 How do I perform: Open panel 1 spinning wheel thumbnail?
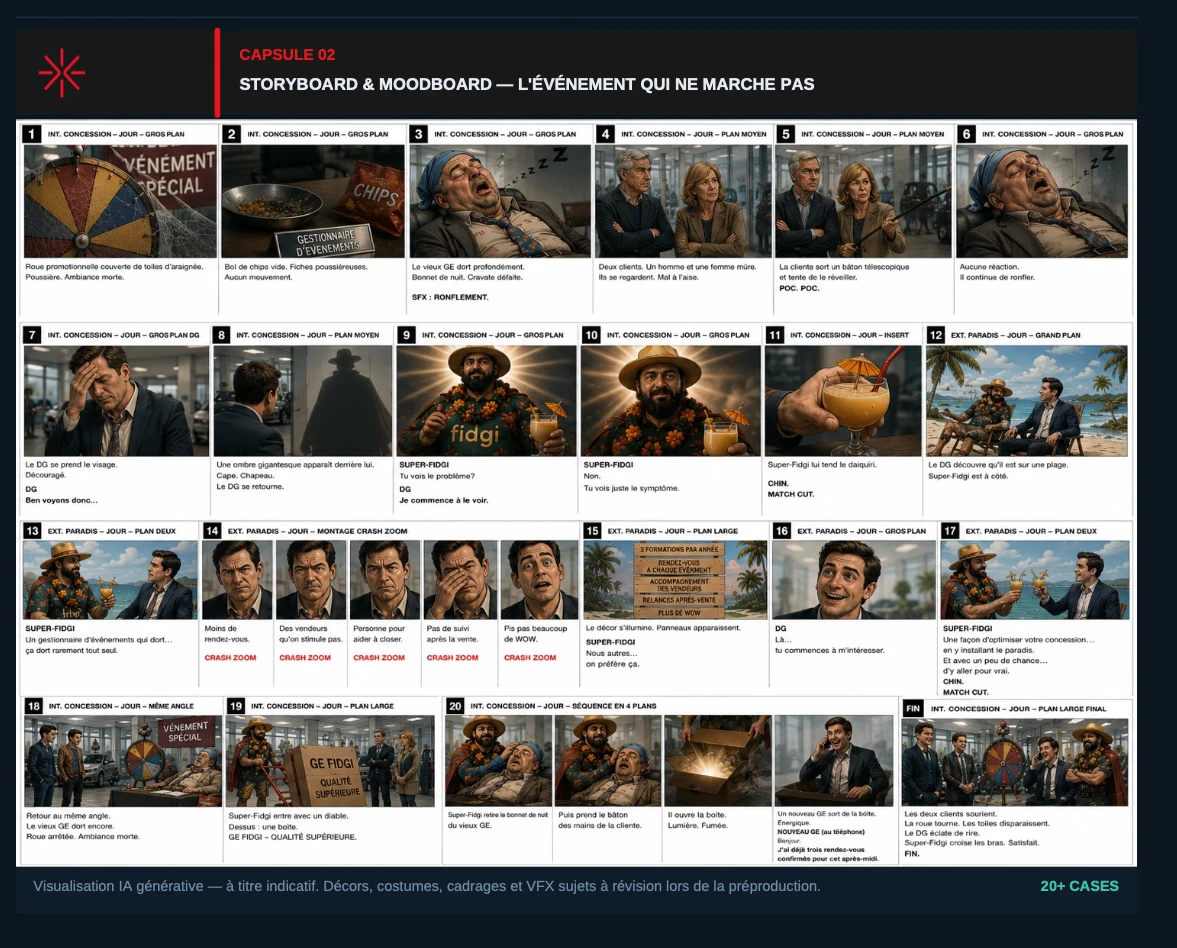pyautogui.click(x=120, y=201)
